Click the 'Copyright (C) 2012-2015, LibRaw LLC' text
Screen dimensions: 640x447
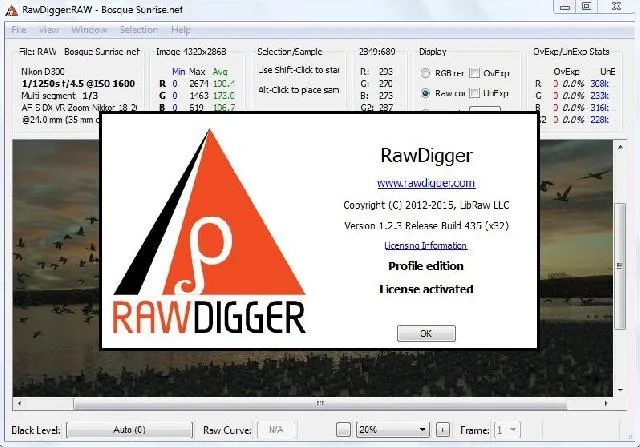pos(426,205)
